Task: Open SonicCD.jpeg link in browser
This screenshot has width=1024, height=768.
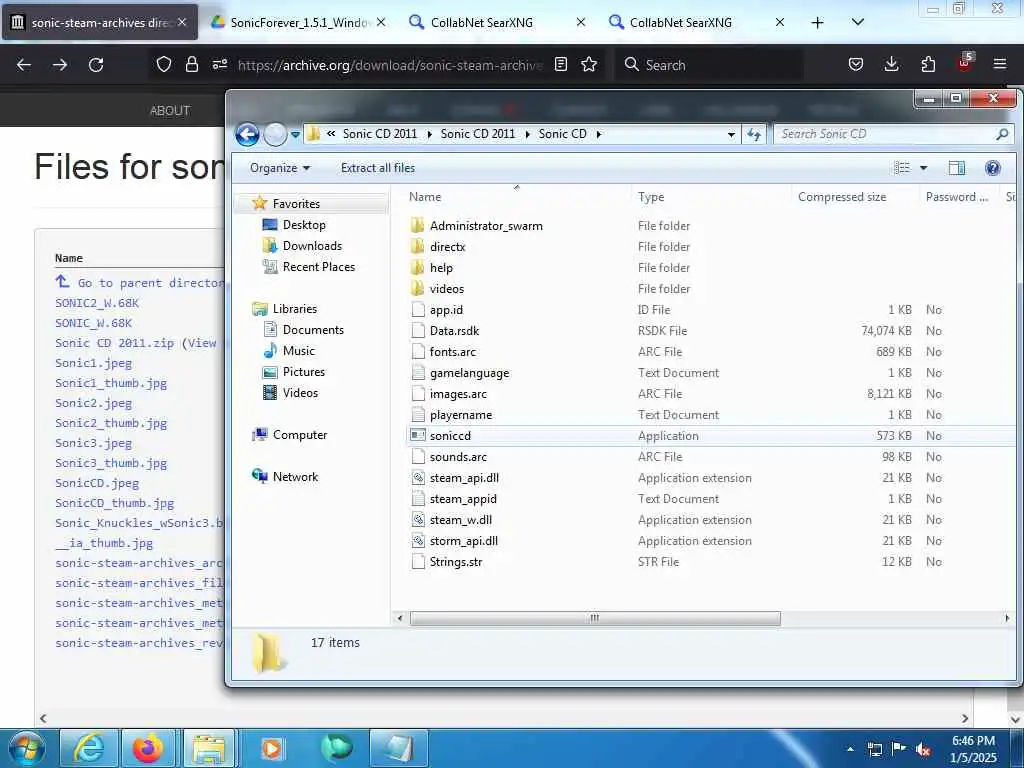Action: click(97, 483)
